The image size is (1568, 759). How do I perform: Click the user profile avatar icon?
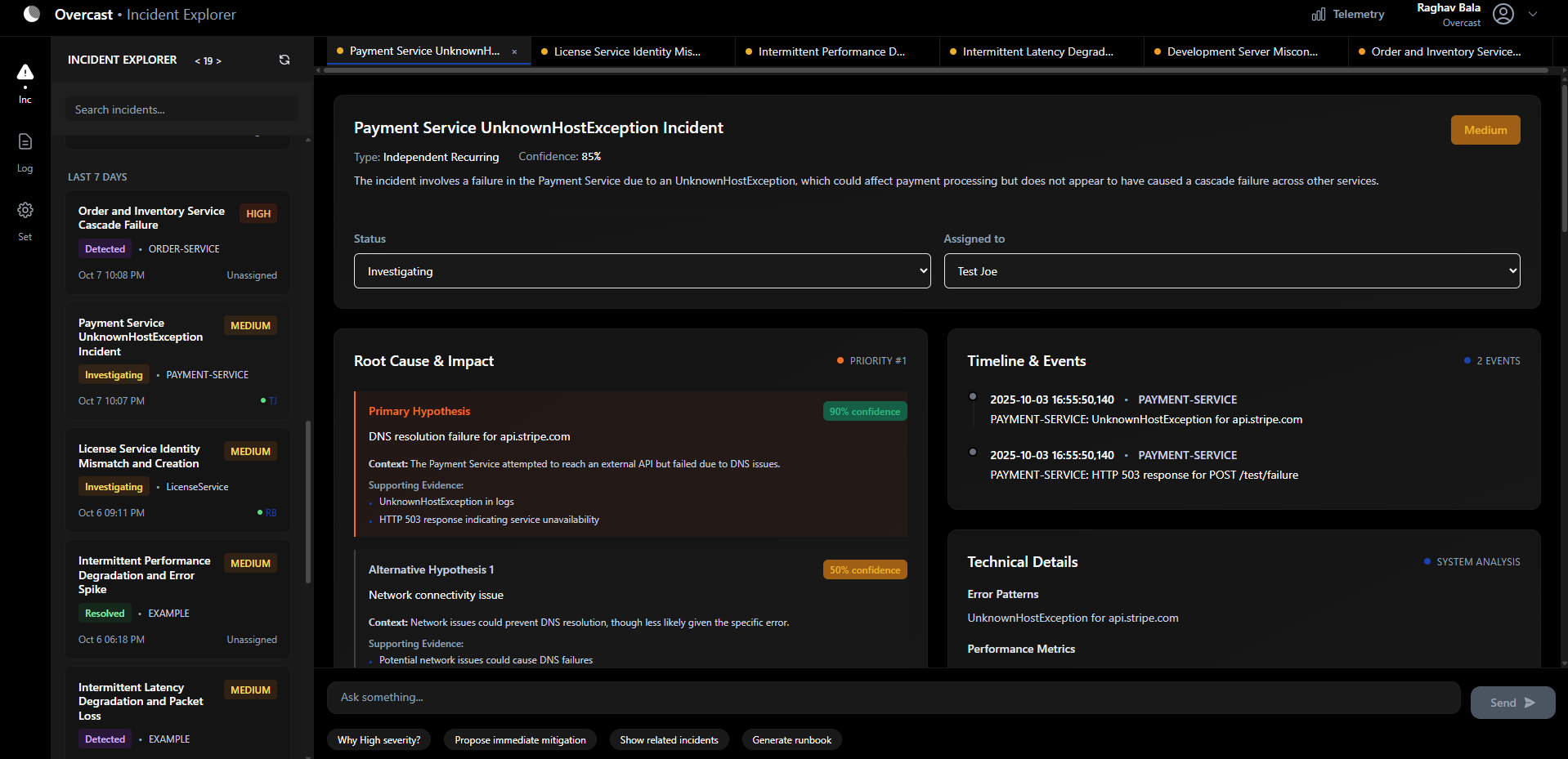click(x=1503, y=14)
